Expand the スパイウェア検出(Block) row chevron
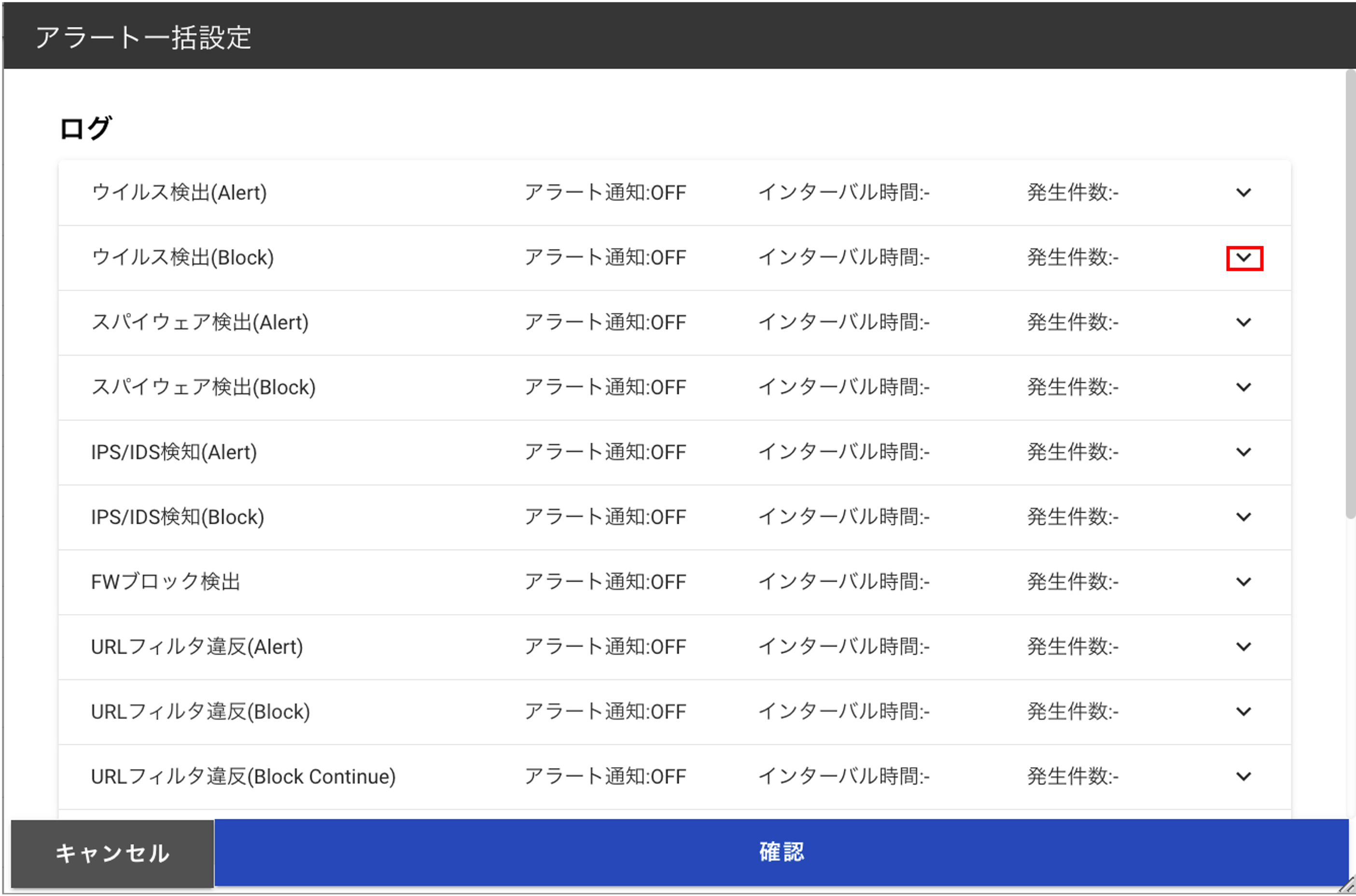 (x=1244, y=388)
